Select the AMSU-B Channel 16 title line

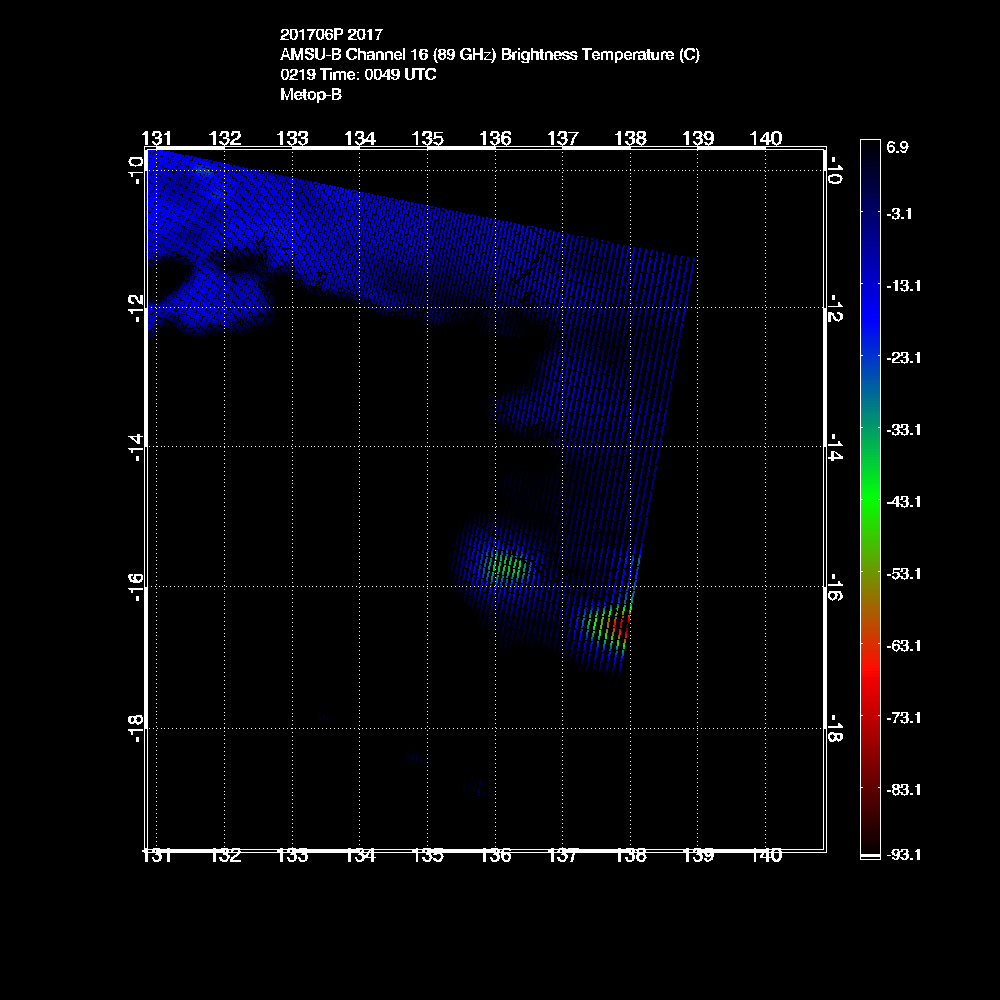[x=490, y=55]
